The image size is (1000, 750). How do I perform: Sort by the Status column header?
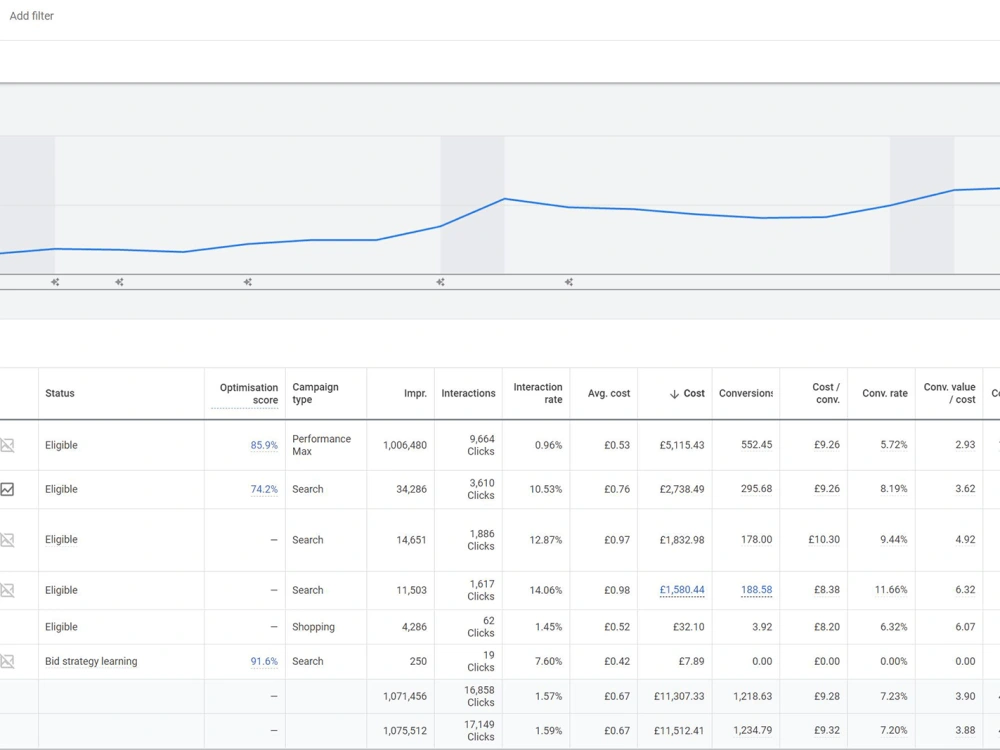click(x=60, y=393)
